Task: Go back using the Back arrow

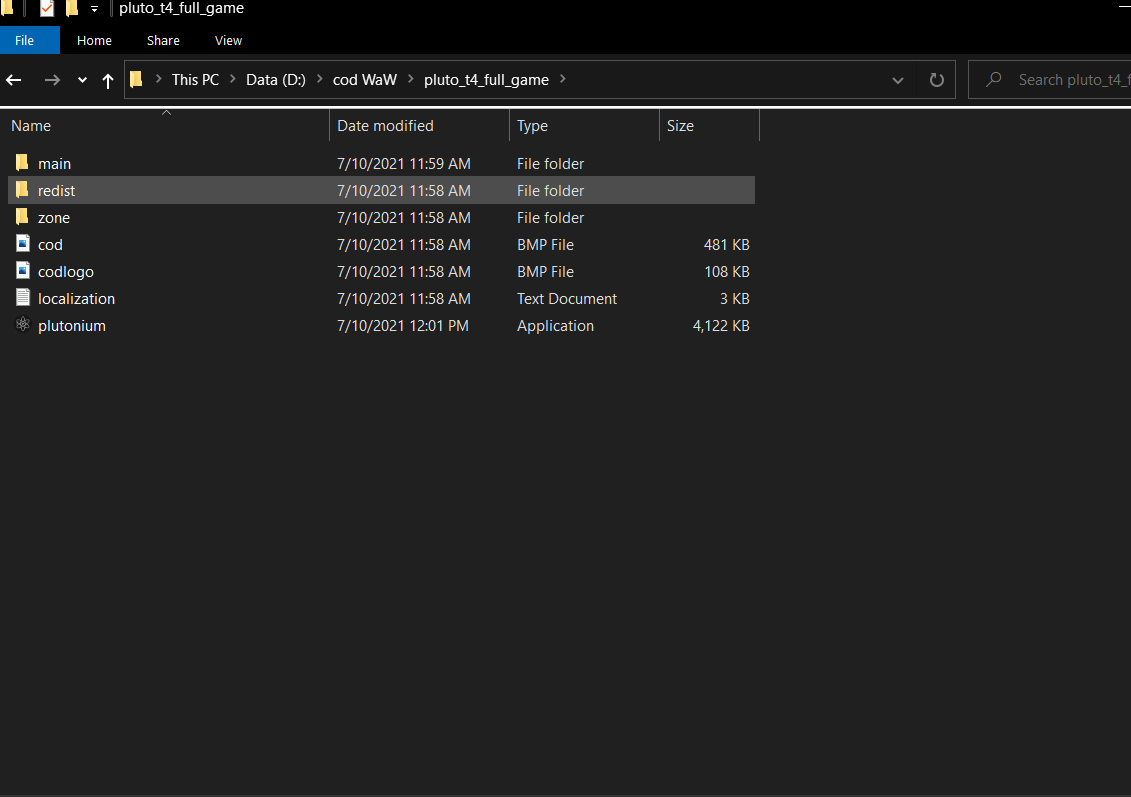Action: pyautogui.click(x=14, y=80)
